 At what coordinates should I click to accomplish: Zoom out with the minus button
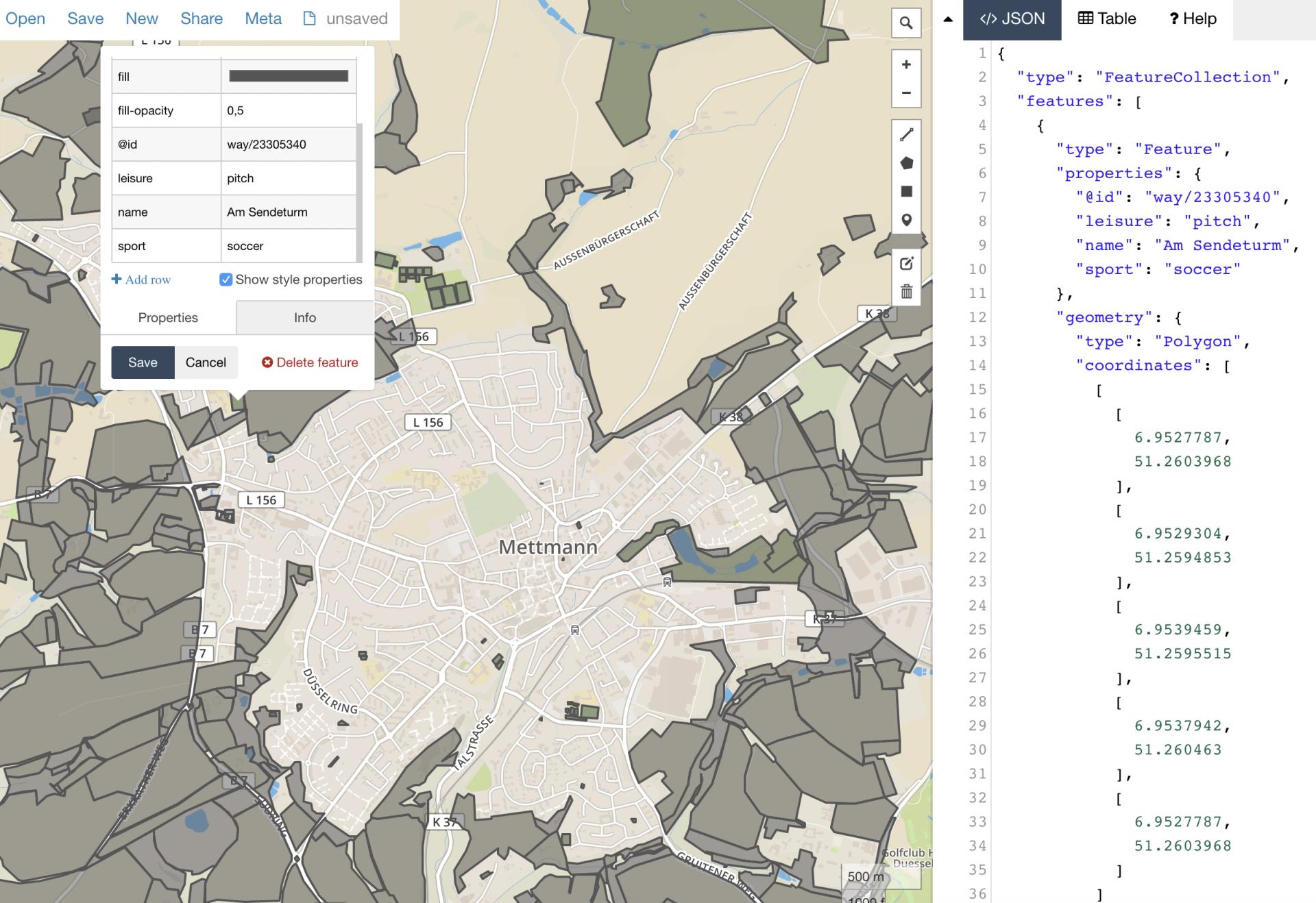905,92
